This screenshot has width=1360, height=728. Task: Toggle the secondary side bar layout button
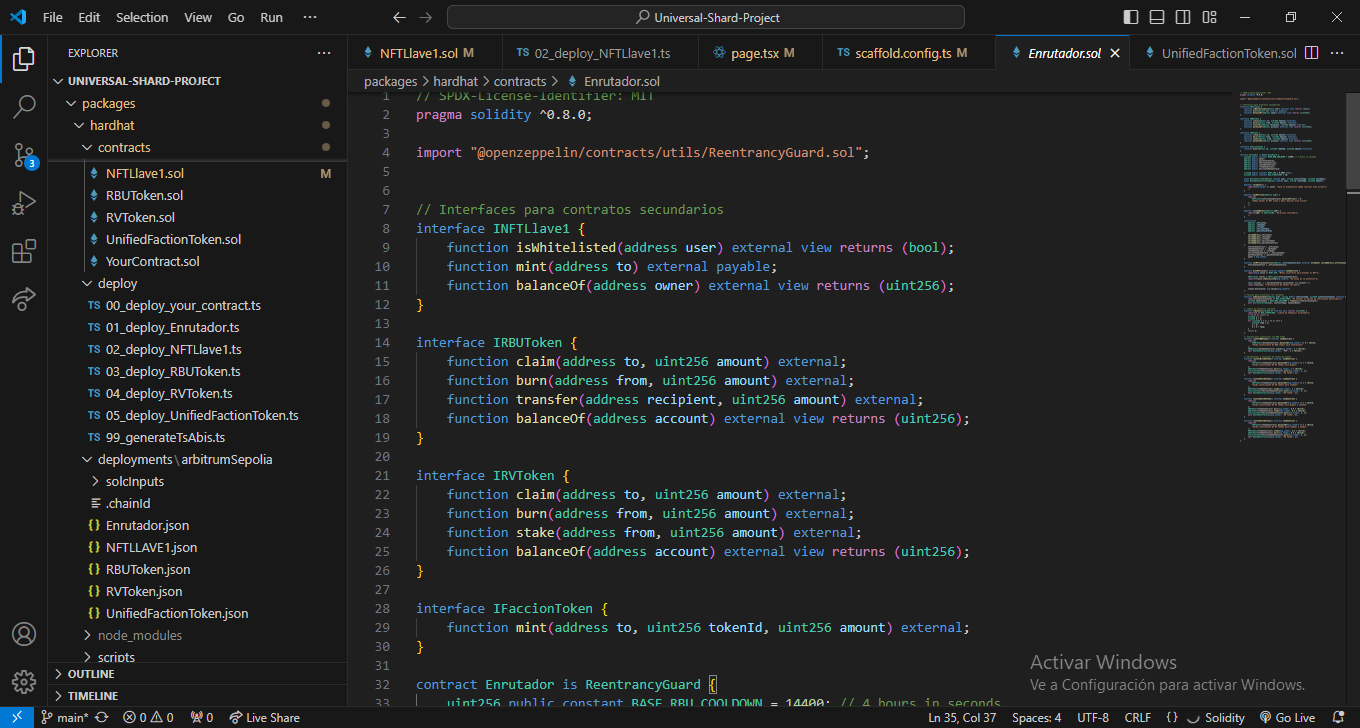coord(1183,18)
